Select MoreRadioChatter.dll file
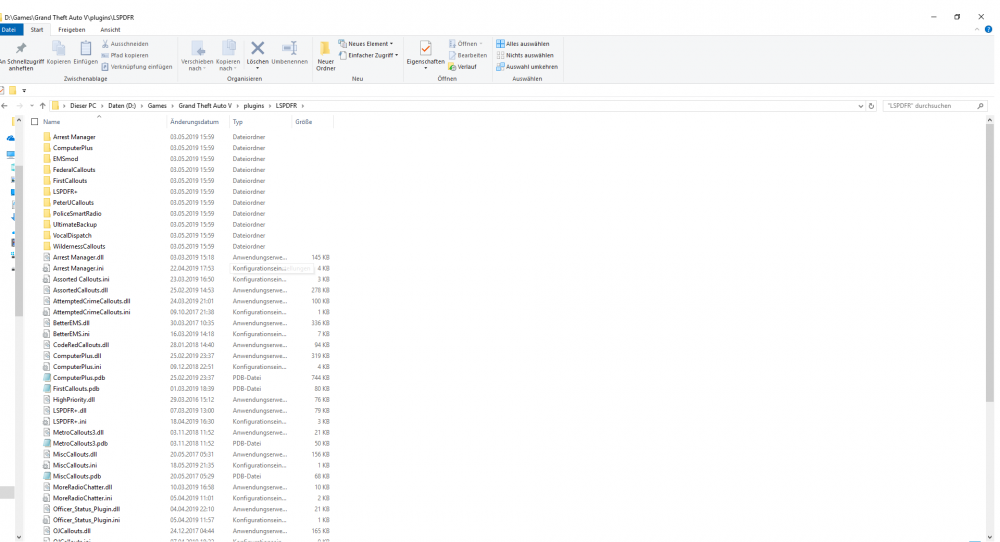Screen dimensions: 1000x542 point(82,487)
